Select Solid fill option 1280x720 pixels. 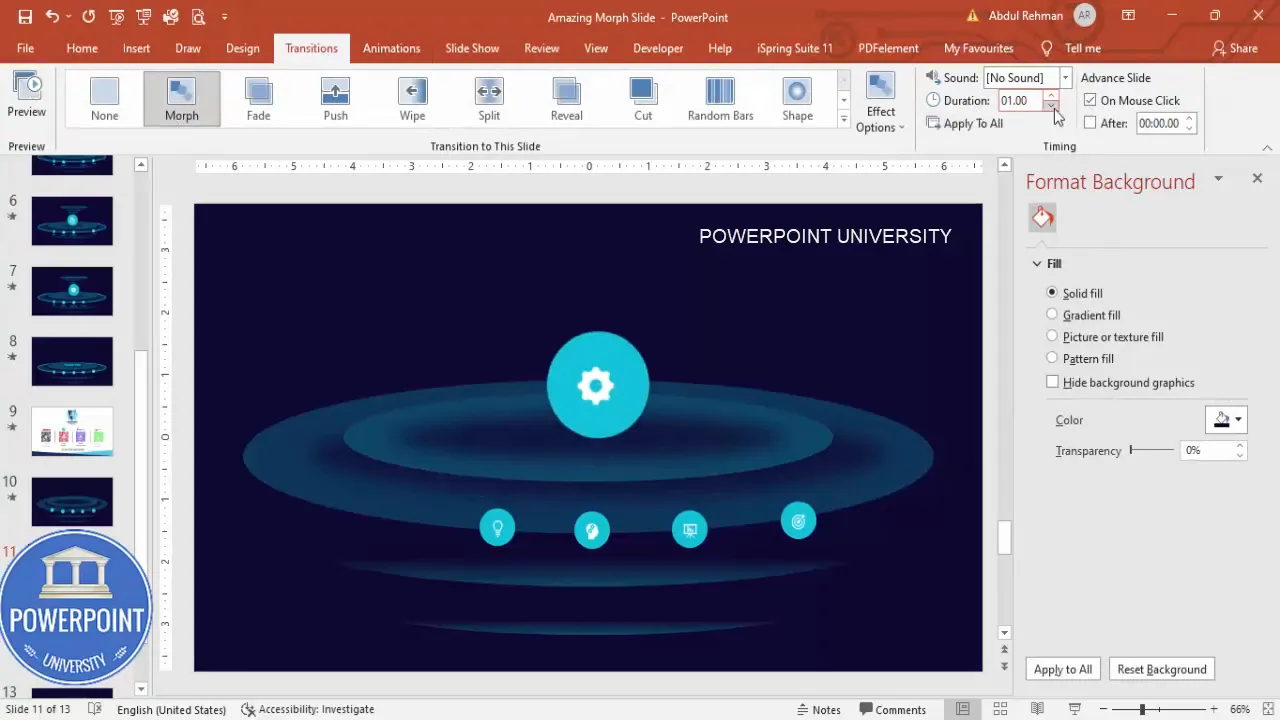click(1075, 293)
